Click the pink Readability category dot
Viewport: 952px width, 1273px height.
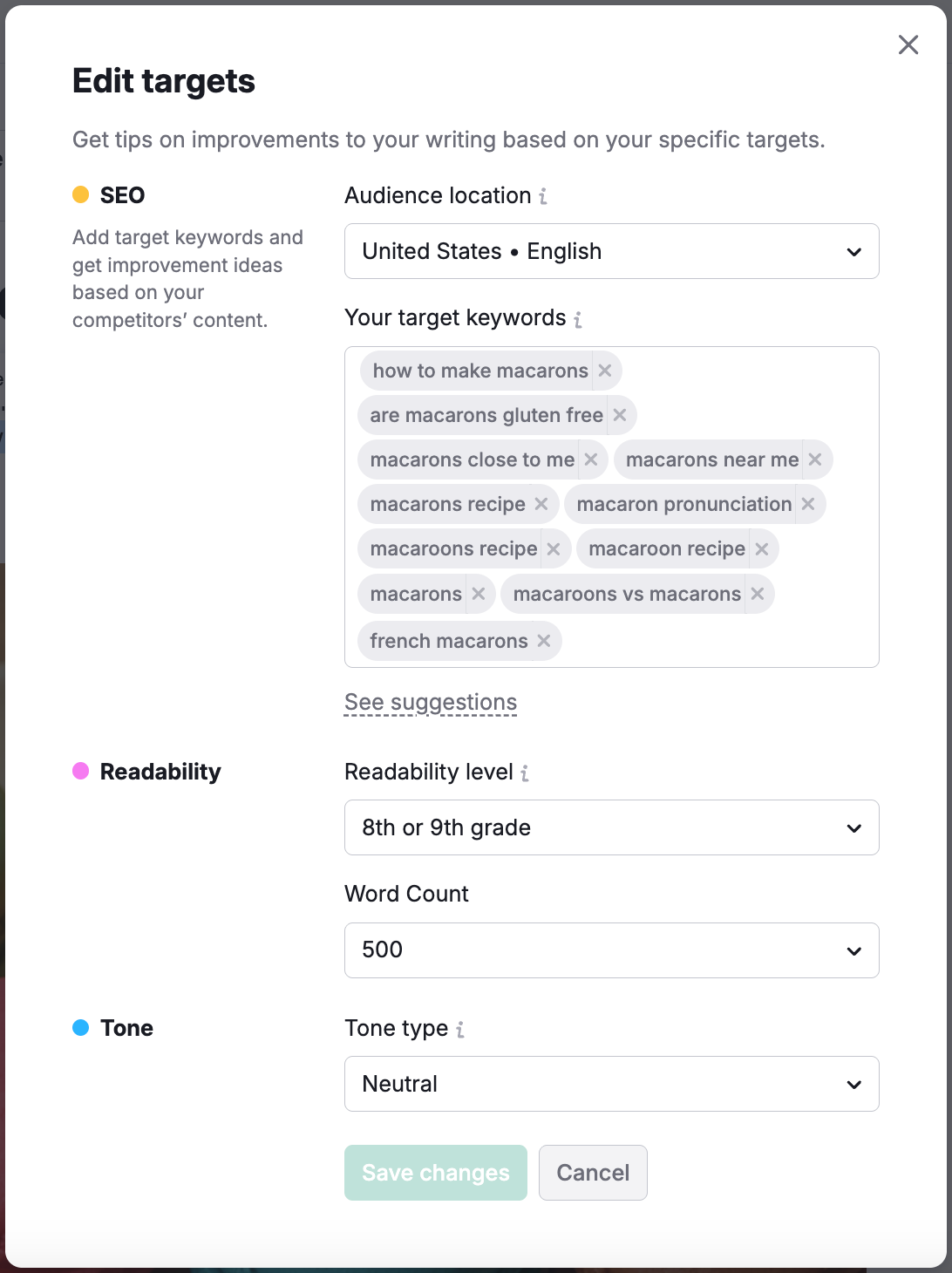tap(81, 771)
